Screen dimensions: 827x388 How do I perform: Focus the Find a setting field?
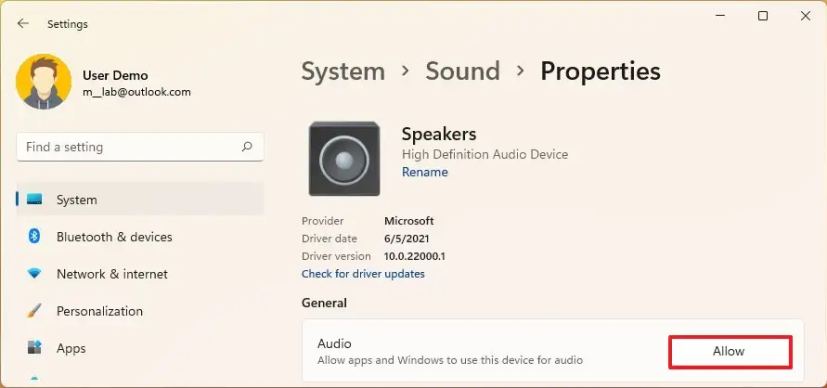[x=140, y=147]
